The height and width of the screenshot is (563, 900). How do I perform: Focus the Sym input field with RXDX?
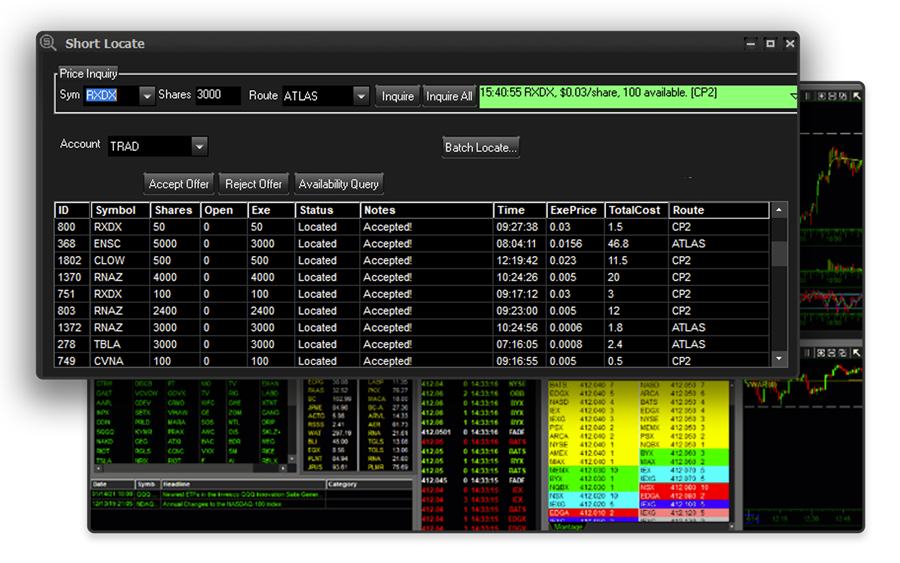112,95
